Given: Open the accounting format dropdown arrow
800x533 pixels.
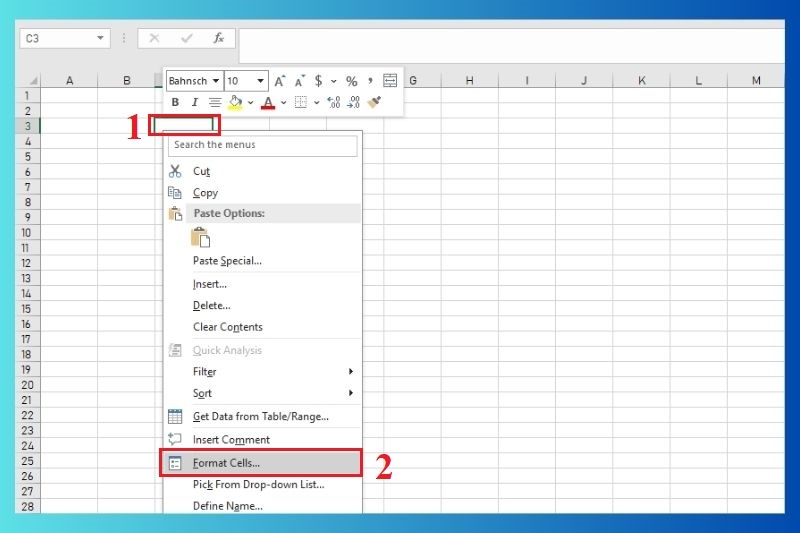Looking at the screenshot, I should (334, 81).
